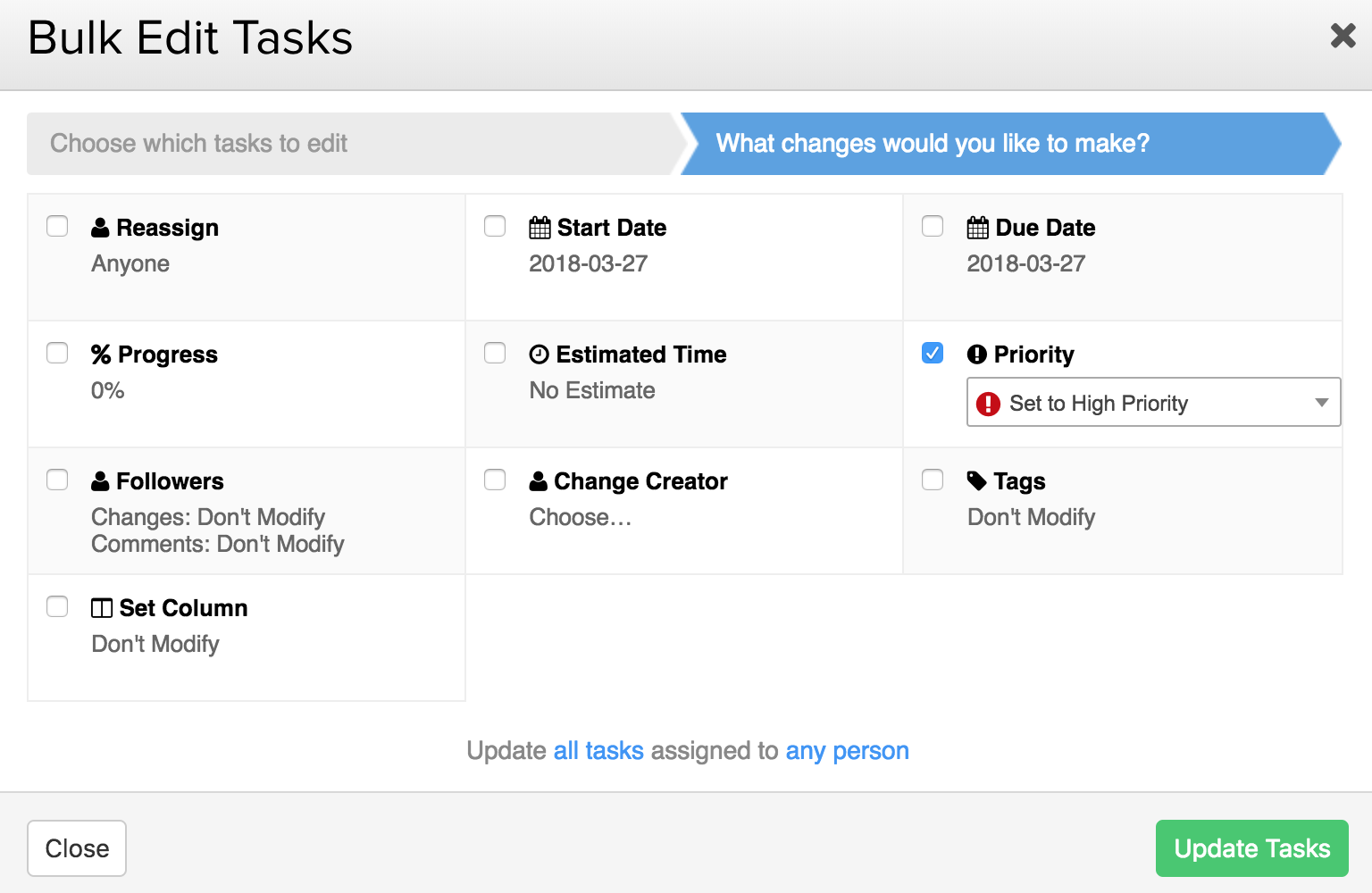This screenshot has width=1372, height=893.
Task: Enable the Reassign checkbox
Action: (x=57, y=226)
